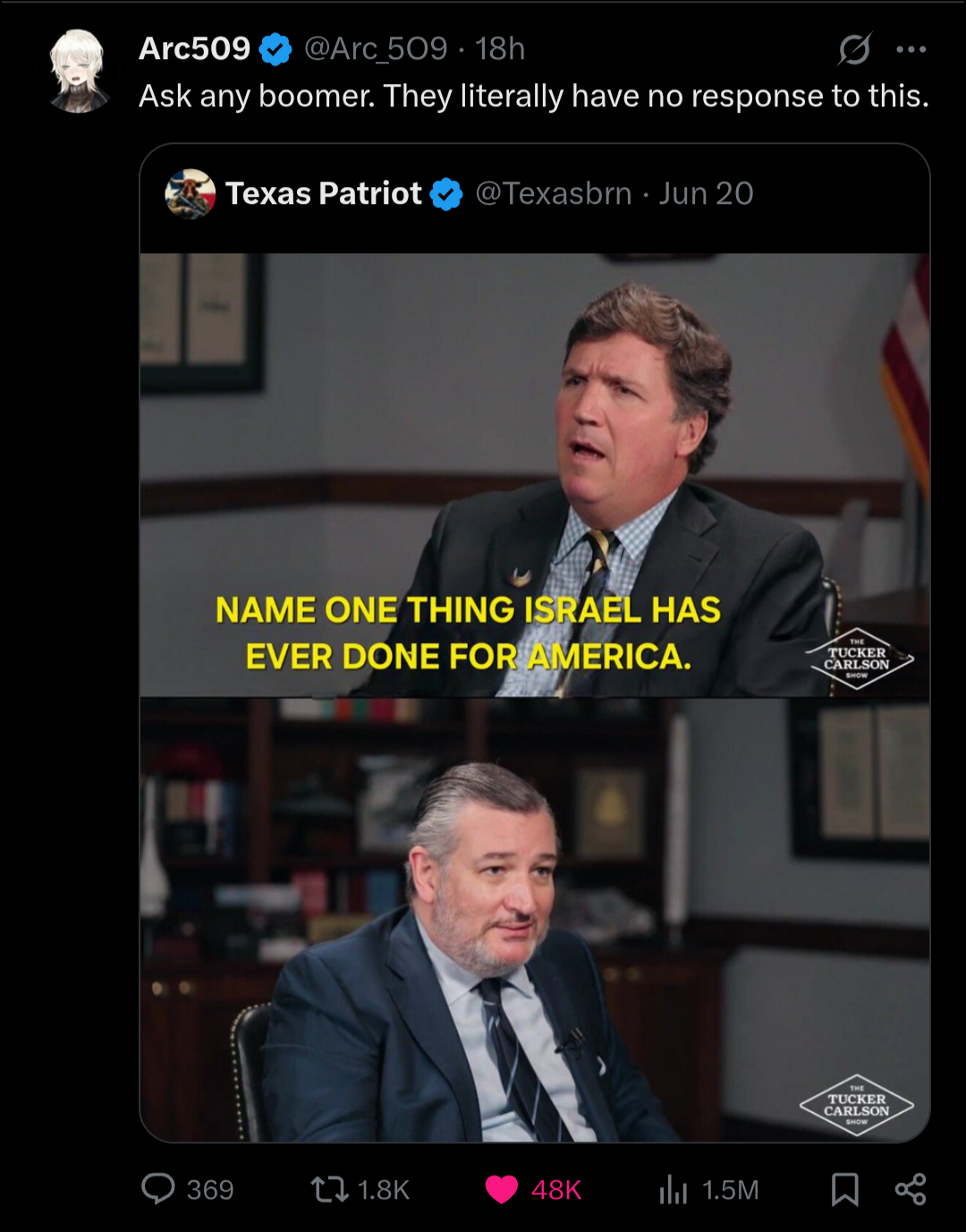Open the reply comment icon
966x1232 pixels.
(x=158, y=1189)
